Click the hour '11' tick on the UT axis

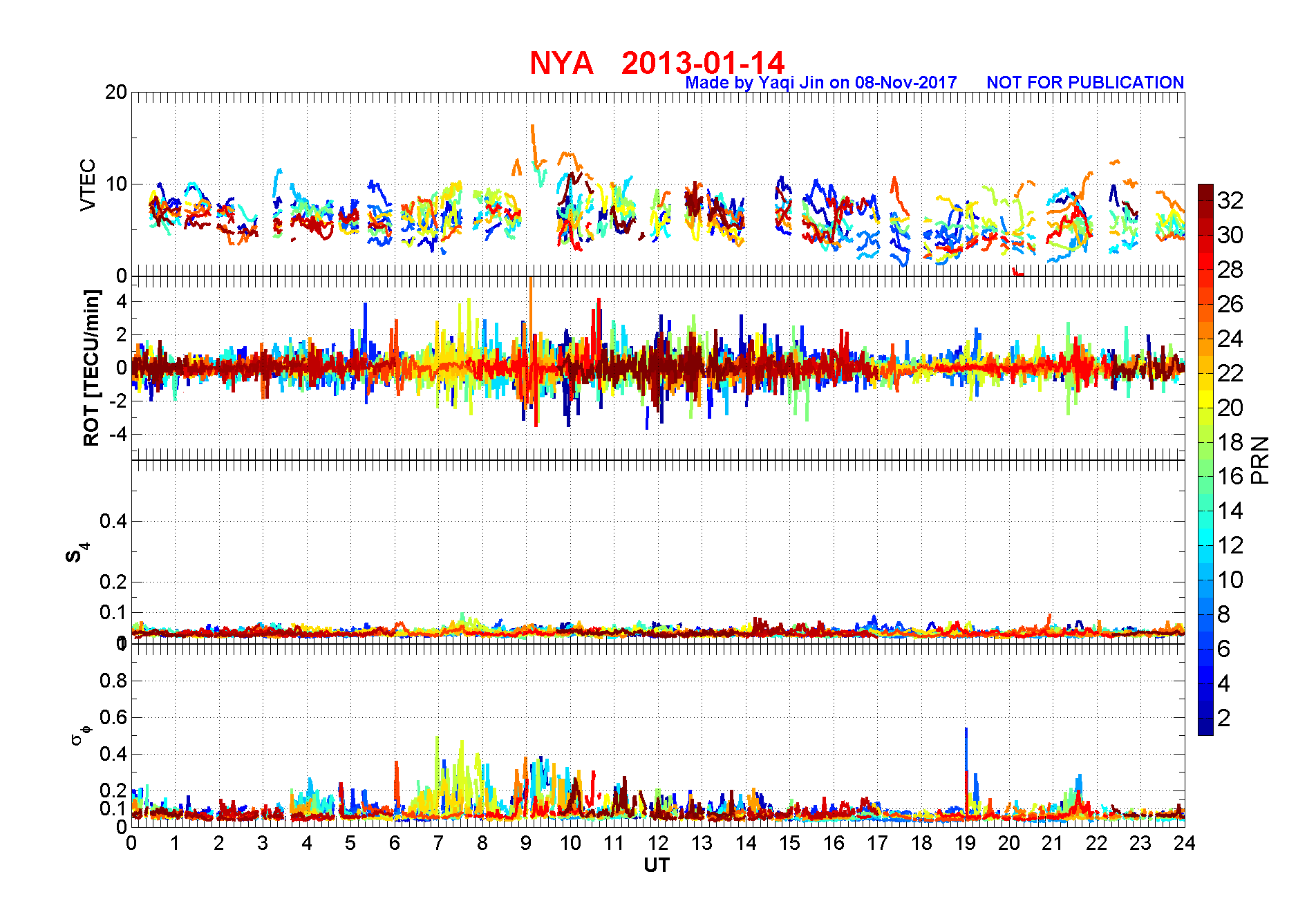pyautogui.click(x=614, y=843)
